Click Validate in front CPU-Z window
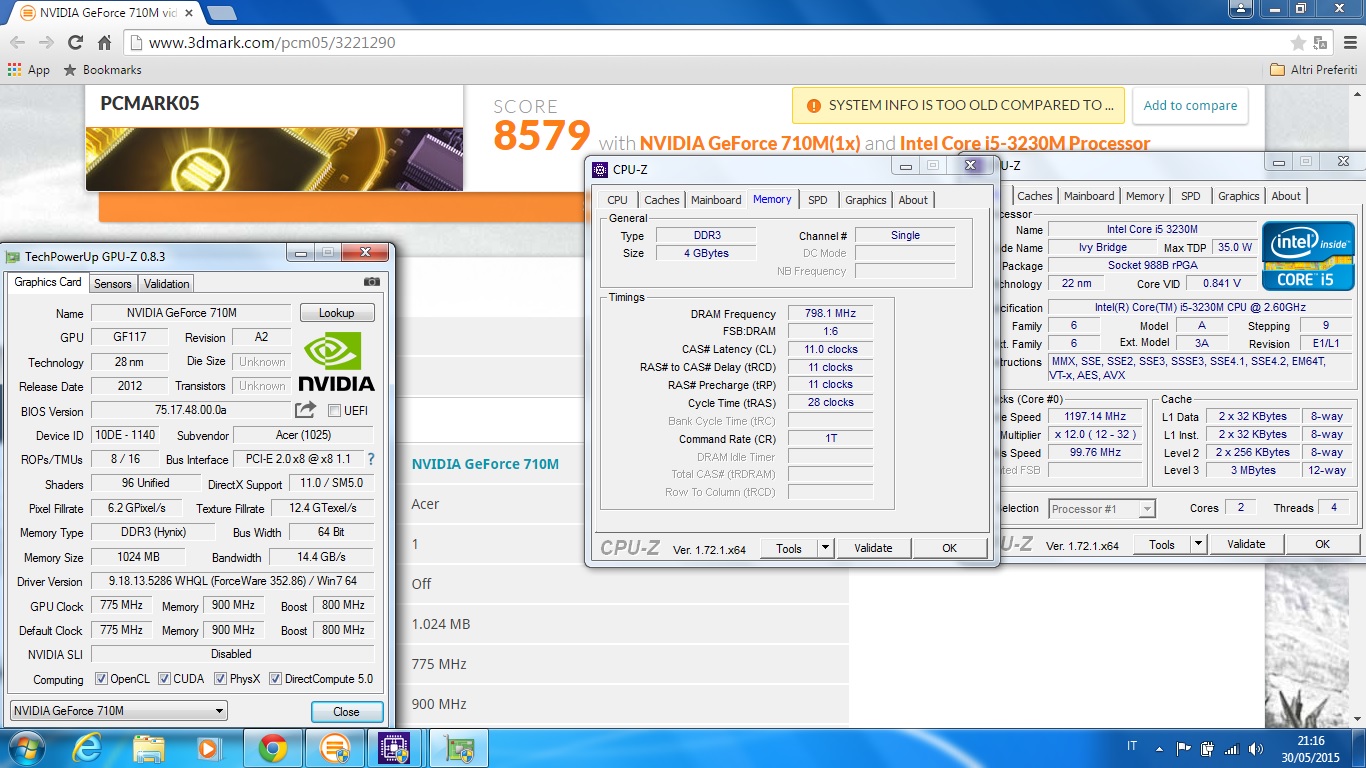This screenshot has height=768, width=1366. [873, 548]
